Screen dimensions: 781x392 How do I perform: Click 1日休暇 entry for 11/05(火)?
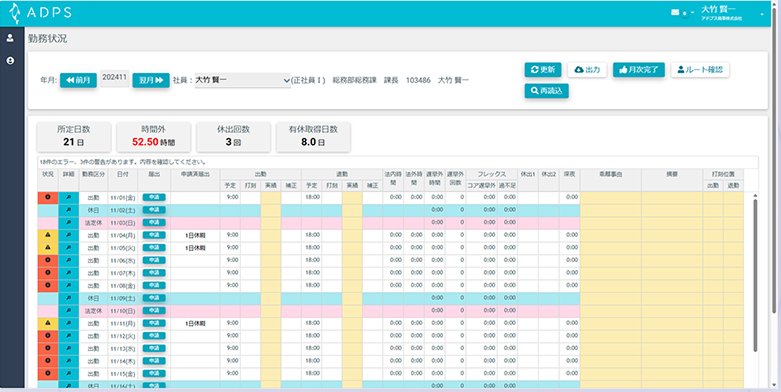[195, 248]
